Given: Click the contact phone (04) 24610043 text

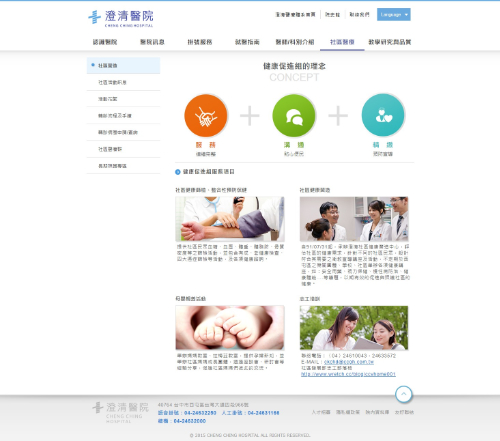Looking at the screenshot, I should 348,356.
